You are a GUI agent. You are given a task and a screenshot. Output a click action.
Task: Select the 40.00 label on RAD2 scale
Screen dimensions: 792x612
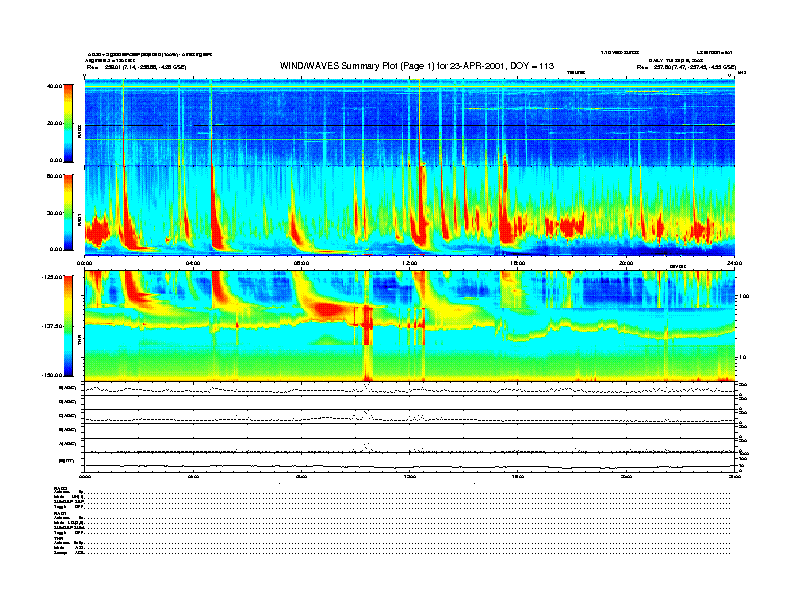(54, 86)
